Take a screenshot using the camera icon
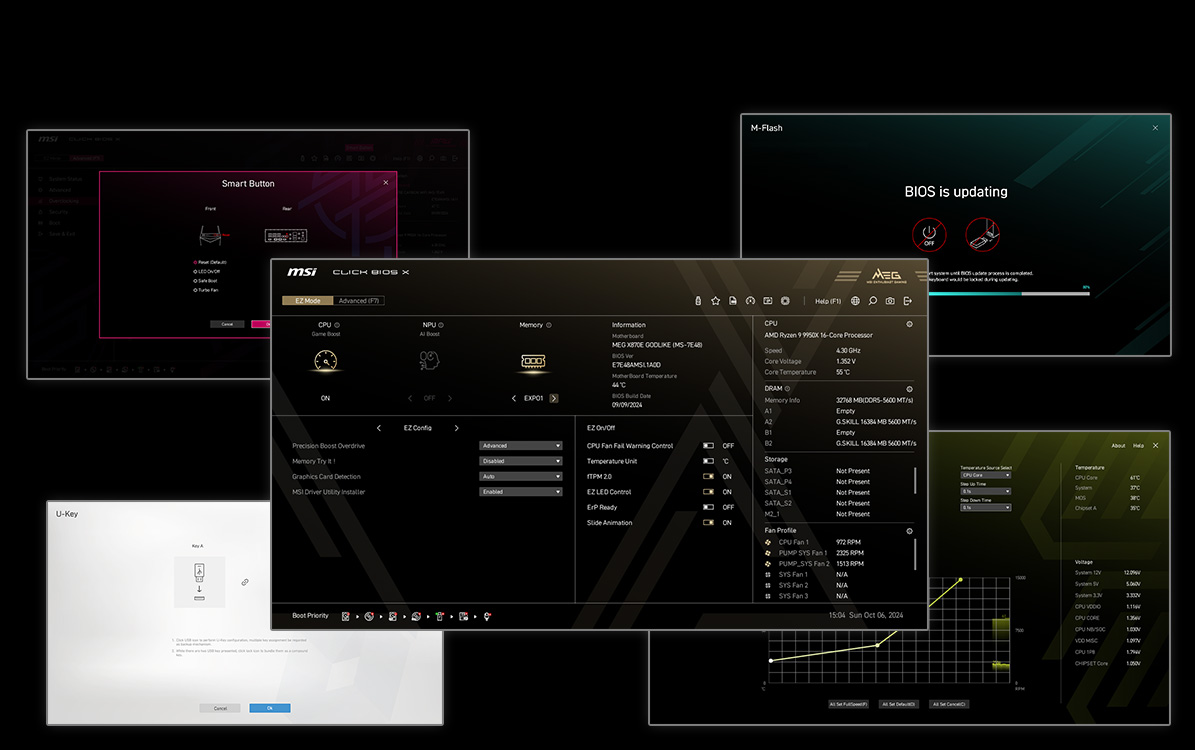This screenshot has width=1195, height=750. click(x=892, y=300)
